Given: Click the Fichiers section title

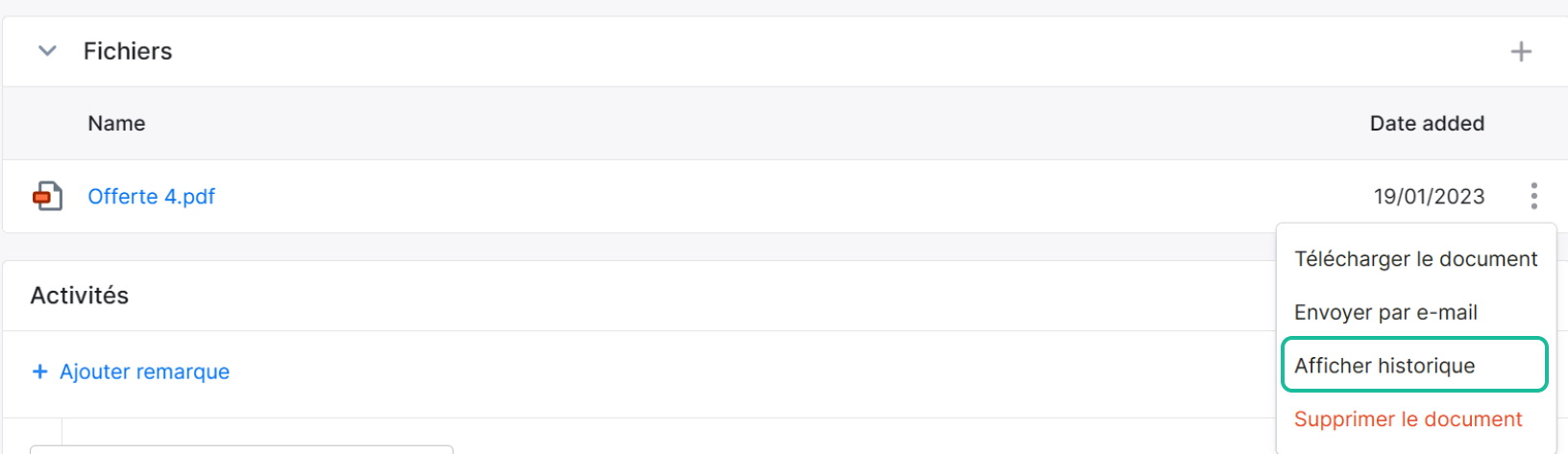Looking at the screenshot, I should point(128,51).
